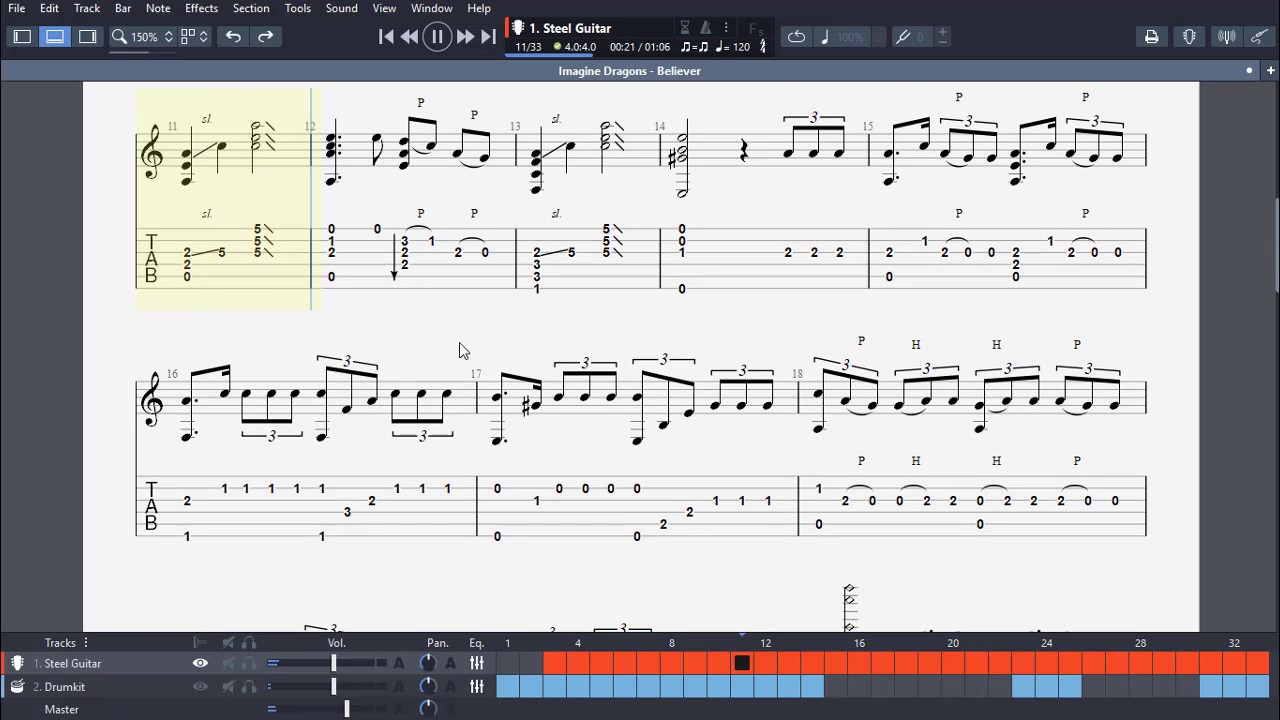Viewport: 1280px width, 720px height.
Task: Fast forward to the next bar
Action: (x=465, y=37)
